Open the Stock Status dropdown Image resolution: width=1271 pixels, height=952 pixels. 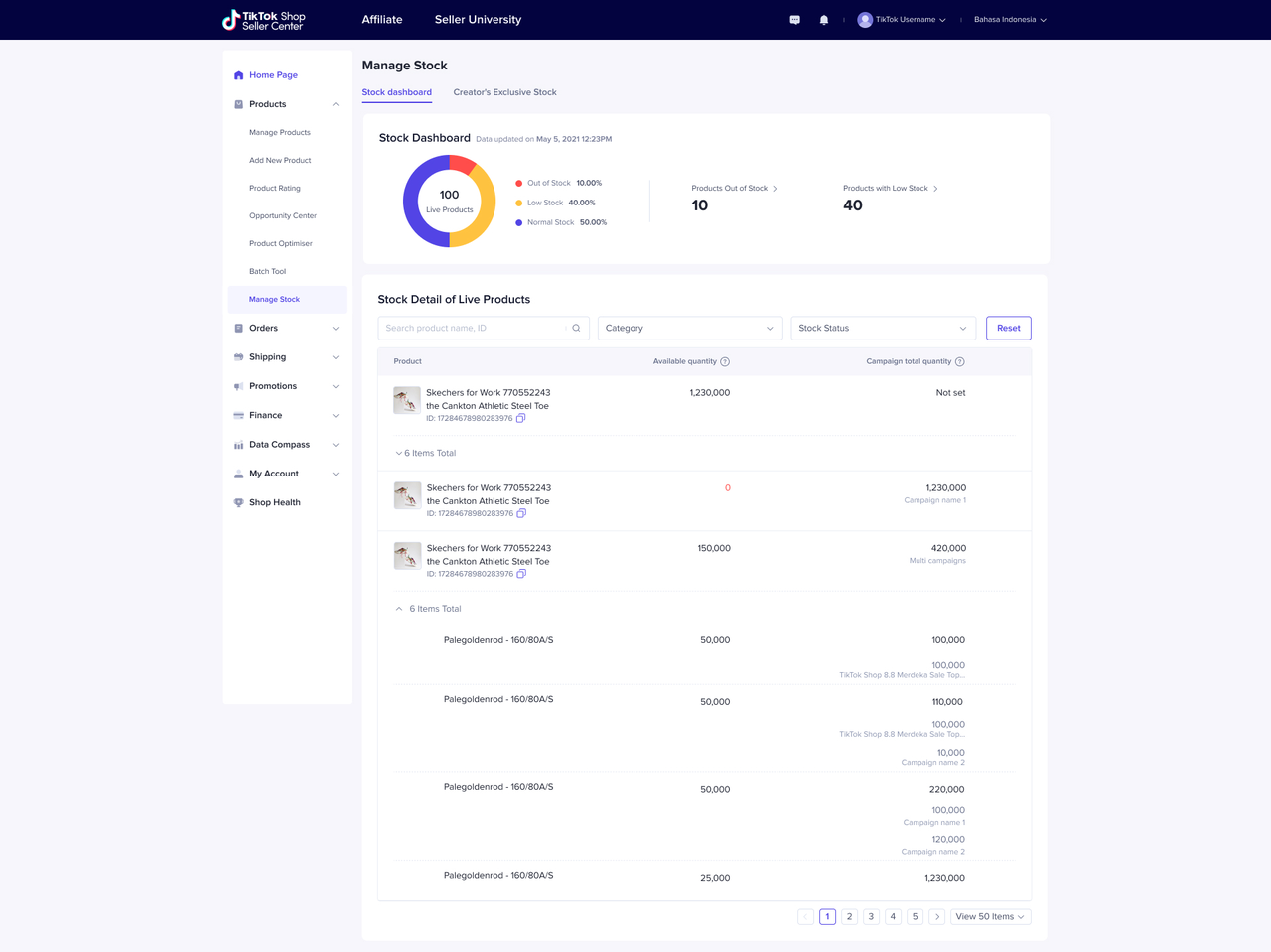click(882, 328)
